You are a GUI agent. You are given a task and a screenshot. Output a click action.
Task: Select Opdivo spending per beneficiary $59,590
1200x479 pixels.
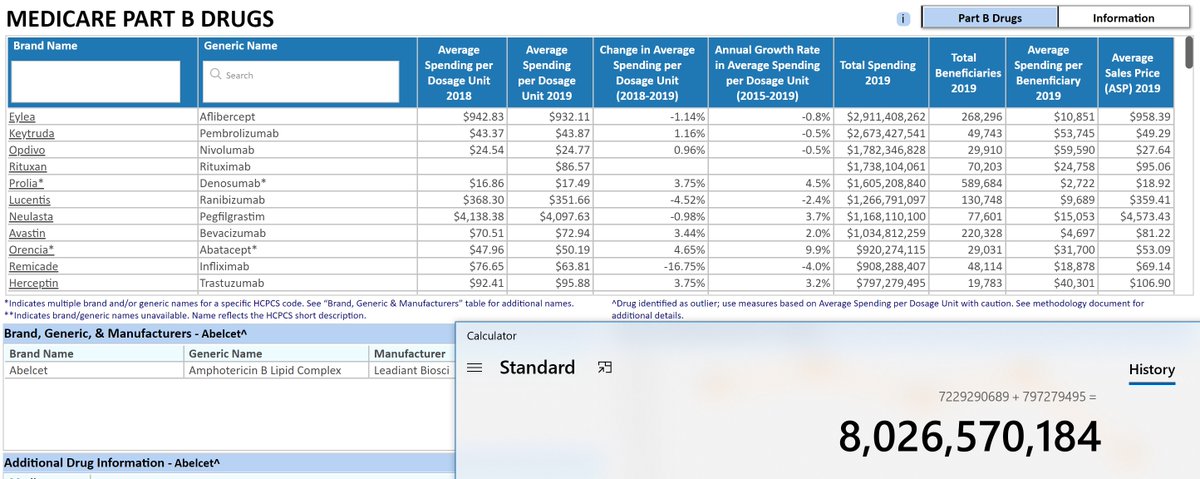(1072, 150)
